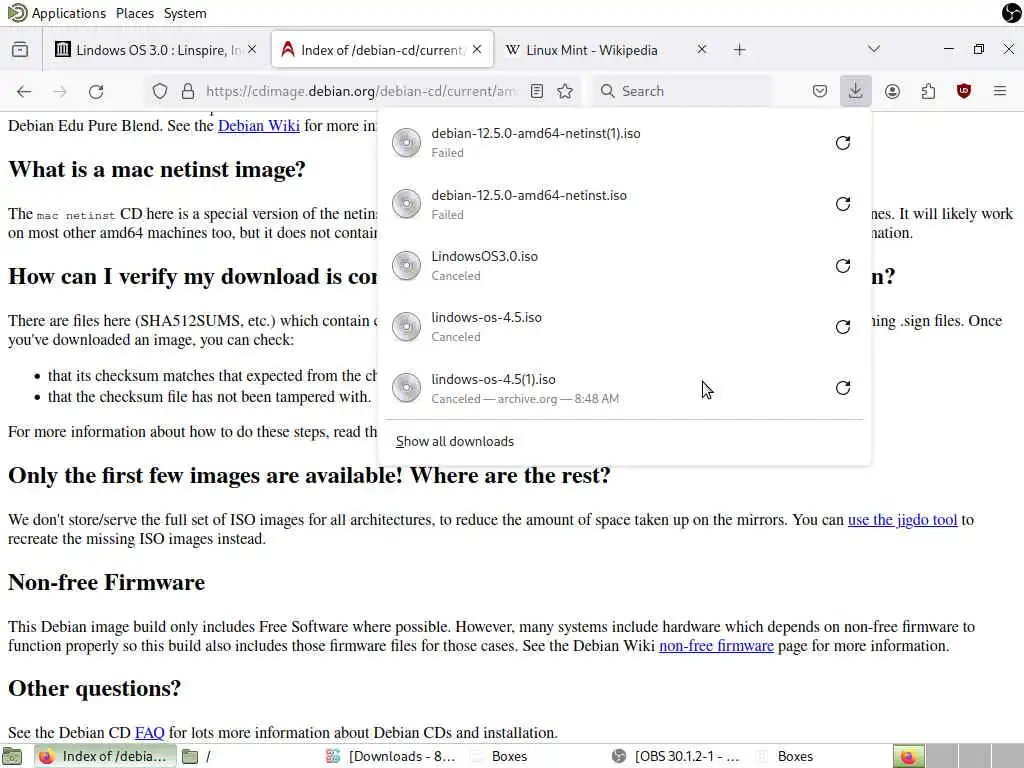This screenshot has width=1024, height=768.
Task: Go forward to next page
Action: click(60, 91)
